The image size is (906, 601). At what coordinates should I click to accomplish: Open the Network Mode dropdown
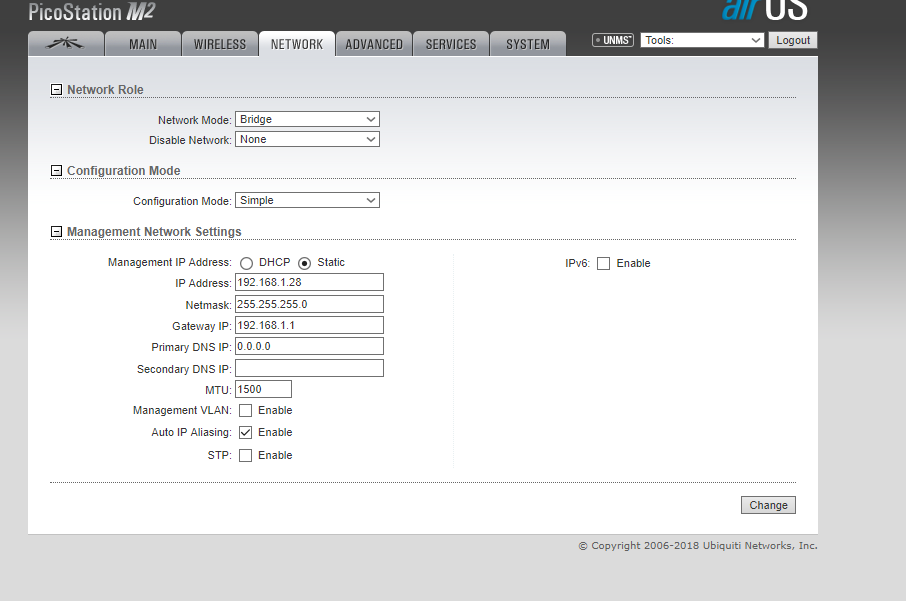[307, 120]
